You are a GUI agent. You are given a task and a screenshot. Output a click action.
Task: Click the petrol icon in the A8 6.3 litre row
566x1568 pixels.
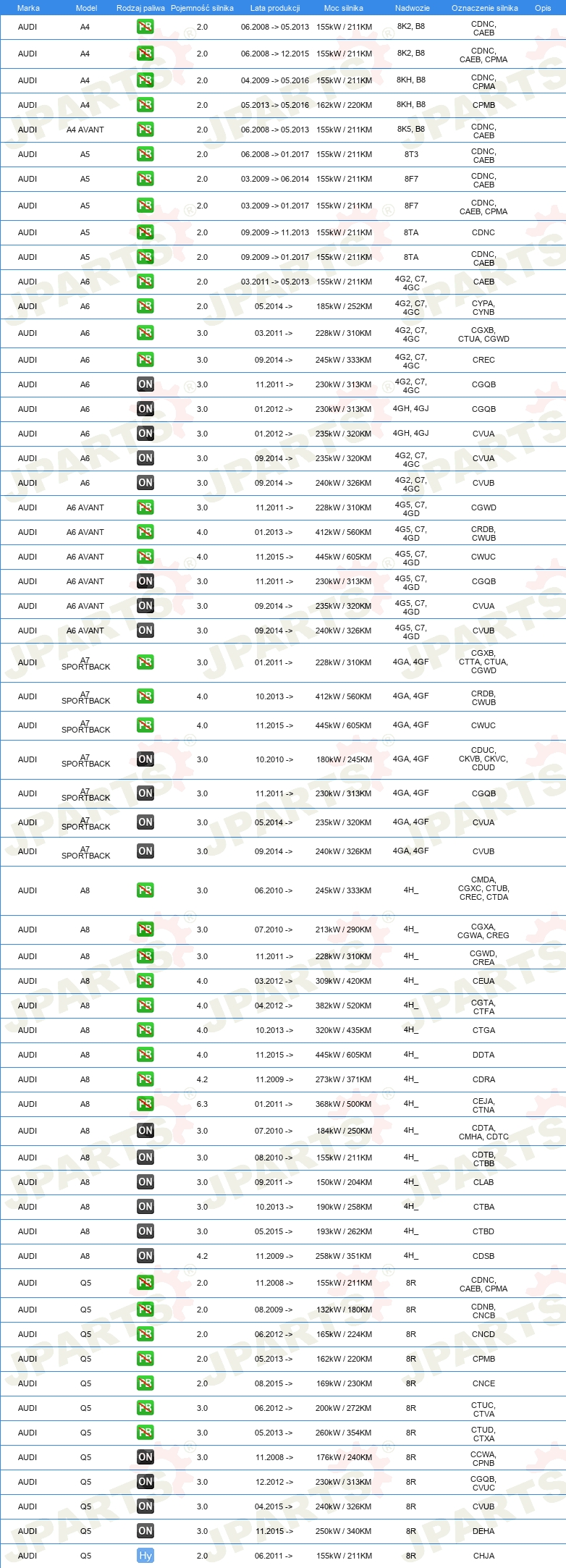tap(145, 1104)
